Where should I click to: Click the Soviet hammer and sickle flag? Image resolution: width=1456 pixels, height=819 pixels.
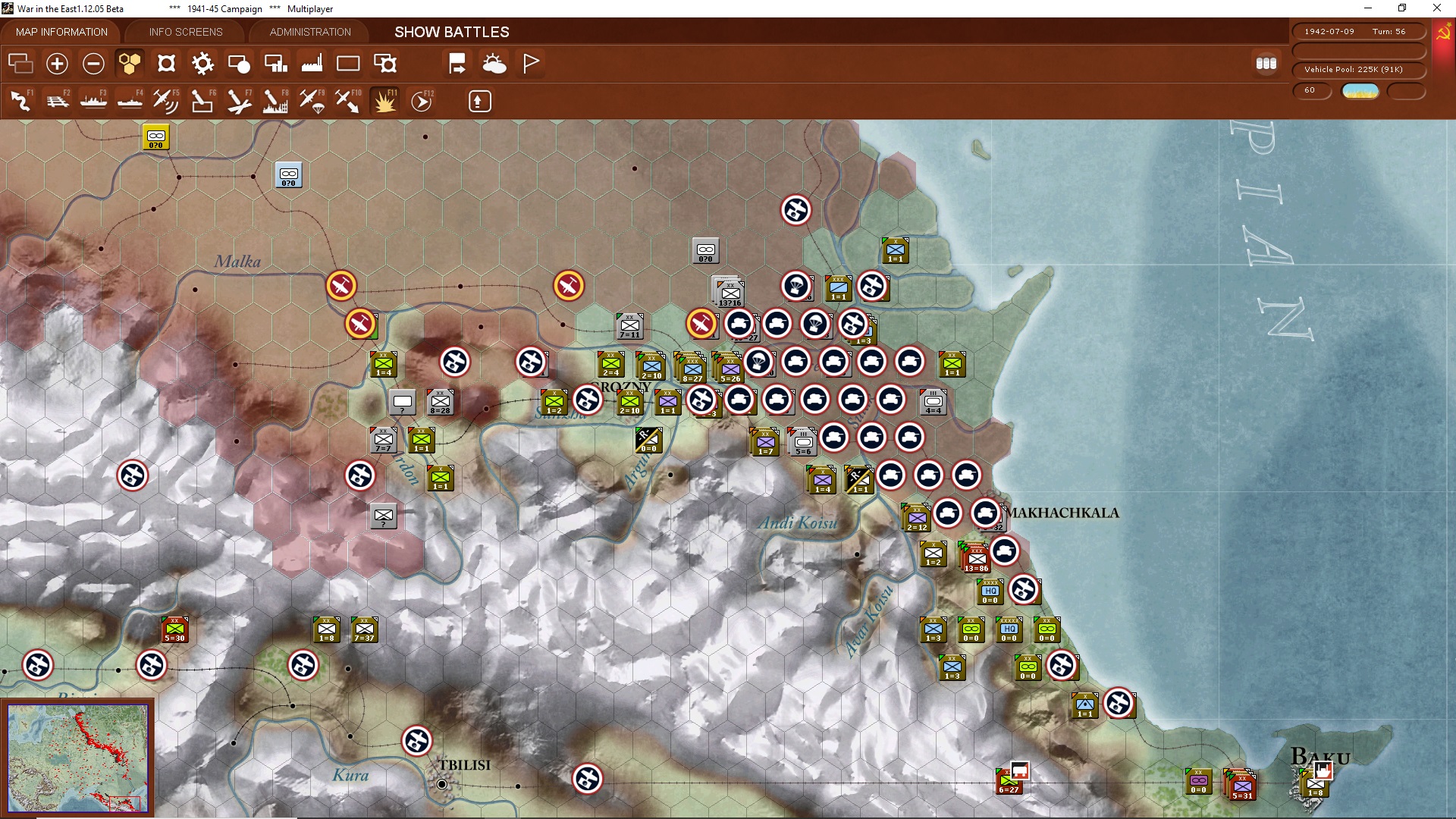[x=1443, y=33]
